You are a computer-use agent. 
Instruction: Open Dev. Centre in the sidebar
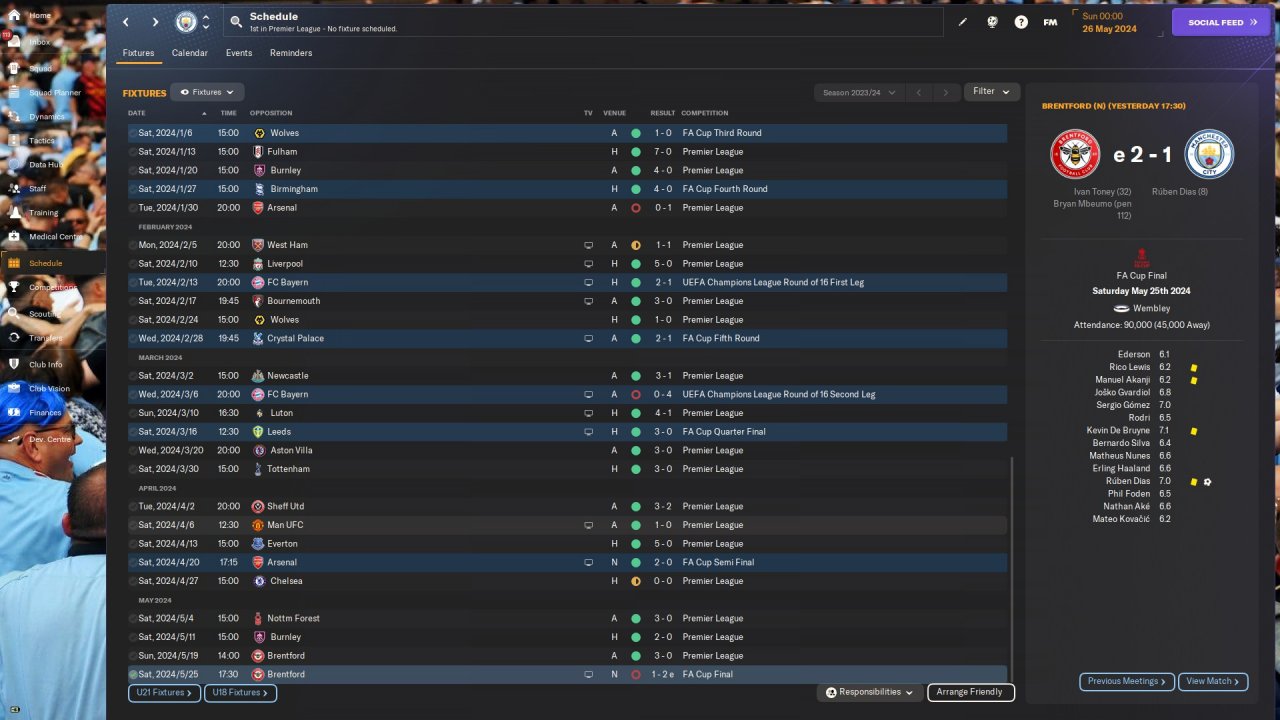coord(50,439)
